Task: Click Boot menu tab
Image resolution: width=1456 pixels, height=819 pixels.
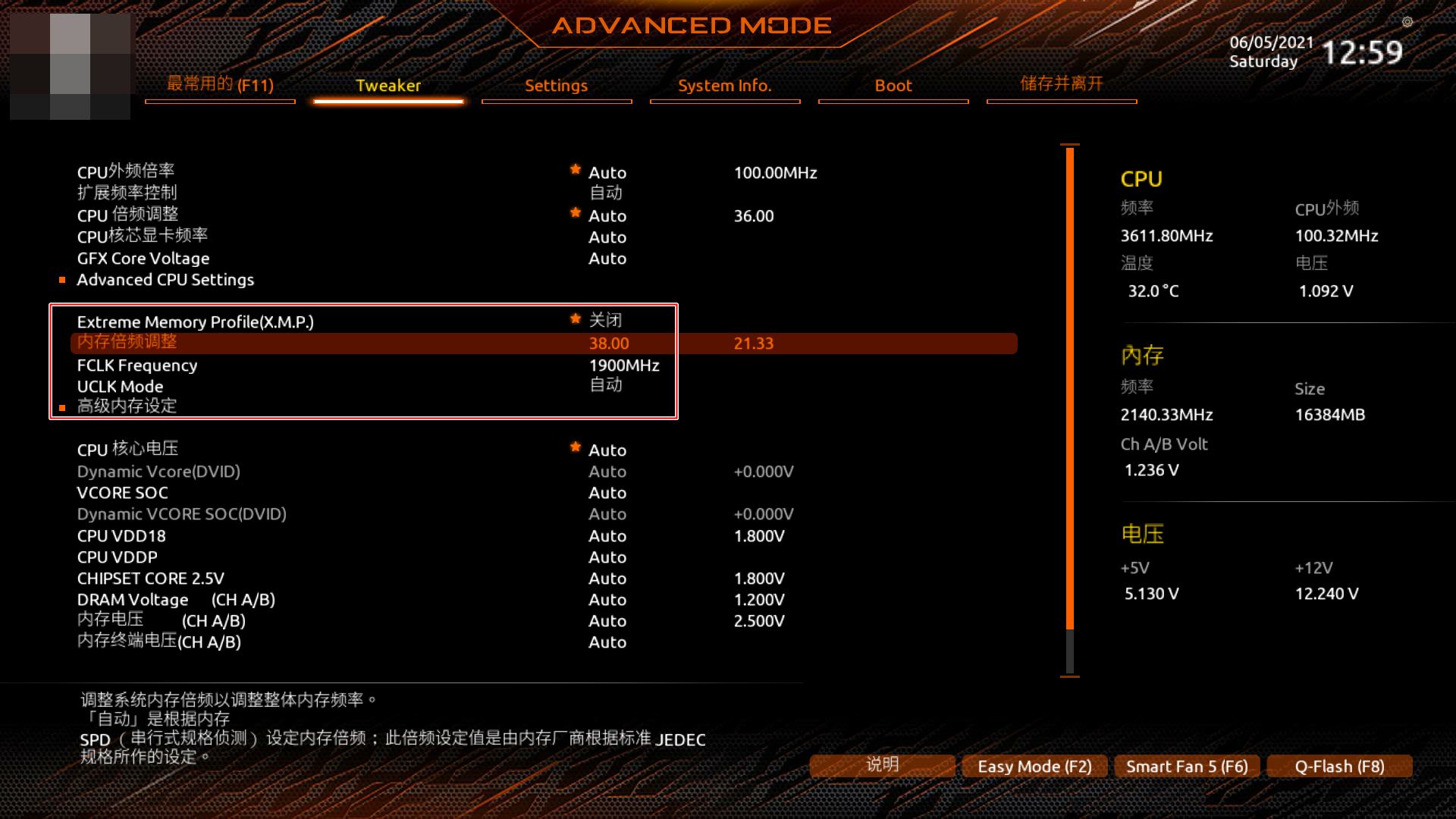Action: [893, 85]
